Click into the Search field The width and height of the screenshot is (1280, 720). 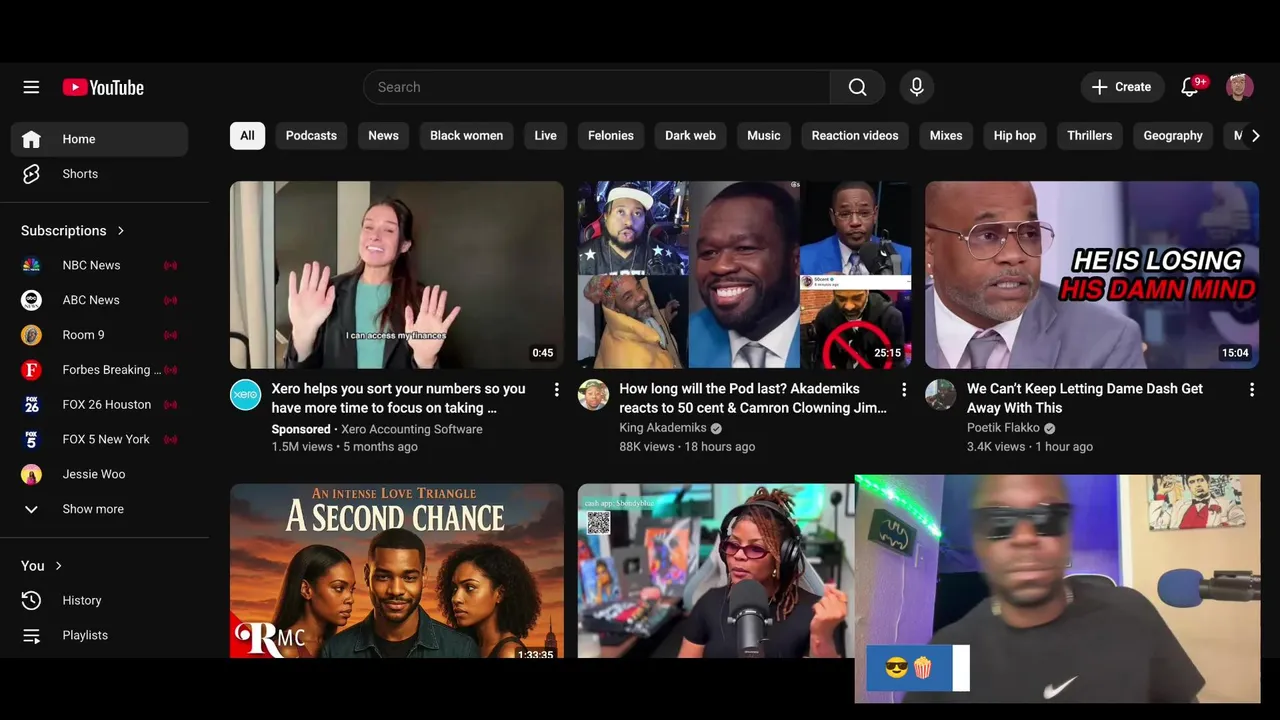tap(597, 87)
